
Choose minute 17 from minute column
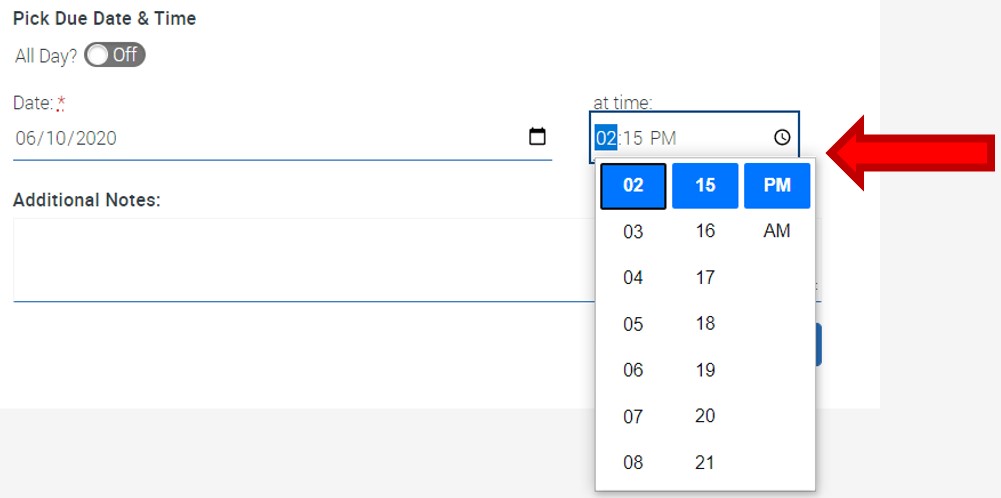tap(705, 277)
